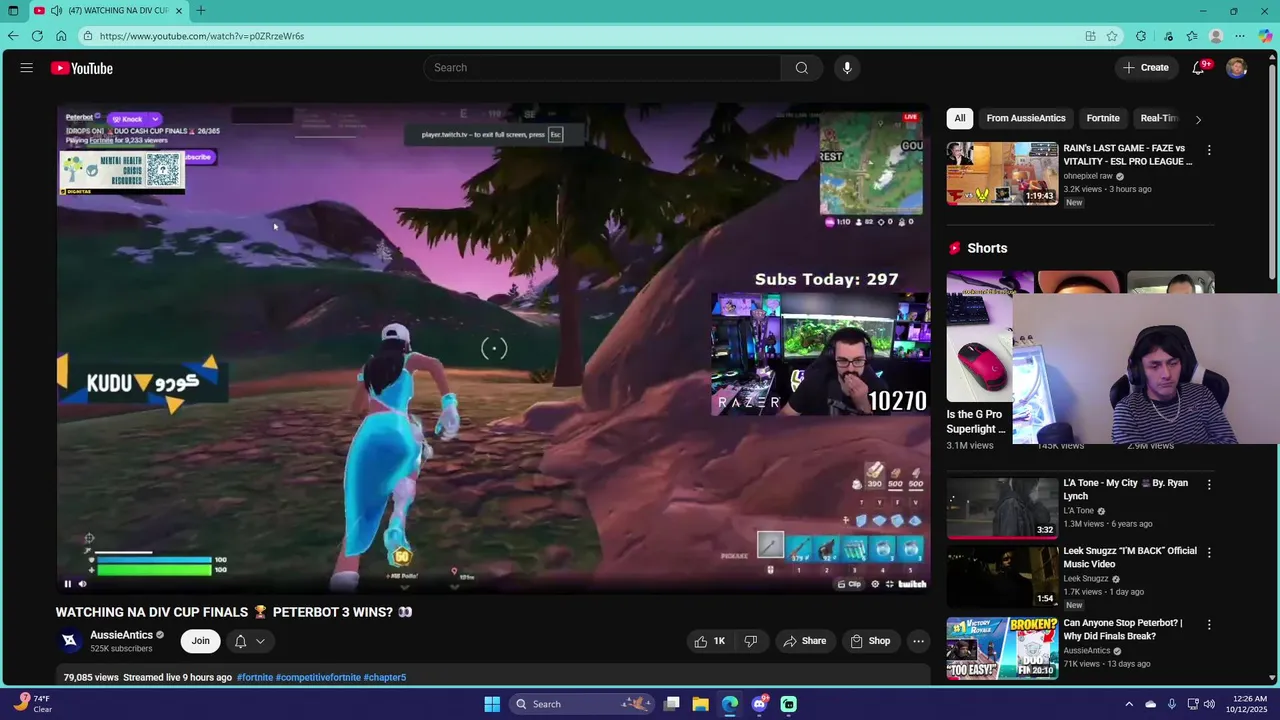This screenshot has width=1280, height=720.
Task: Select the Fortnite filter chip
Action: (x=1103, y=118)
